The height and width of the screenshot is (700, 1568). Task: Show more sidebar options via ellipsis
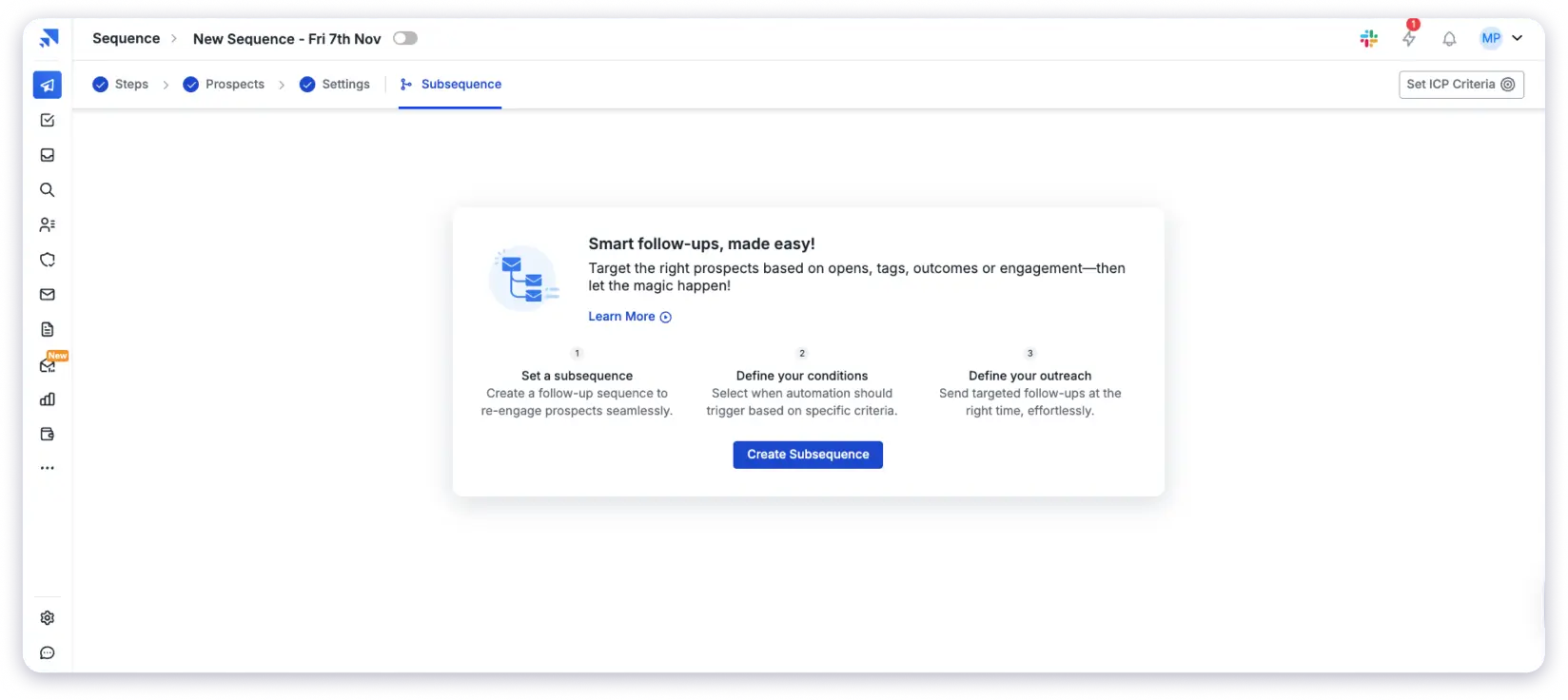coord(48,468)
